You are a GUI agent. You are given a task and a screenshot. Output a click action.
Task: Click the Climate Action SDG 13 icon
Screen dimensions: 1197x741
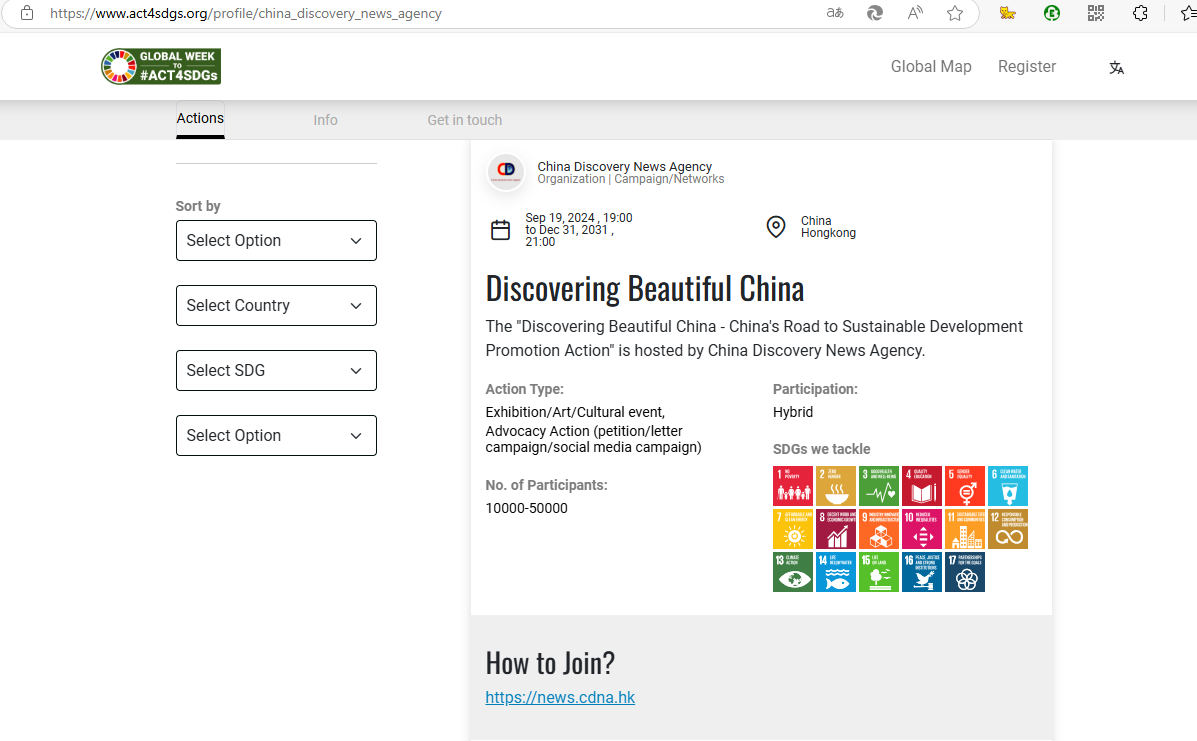pos(792,572)
